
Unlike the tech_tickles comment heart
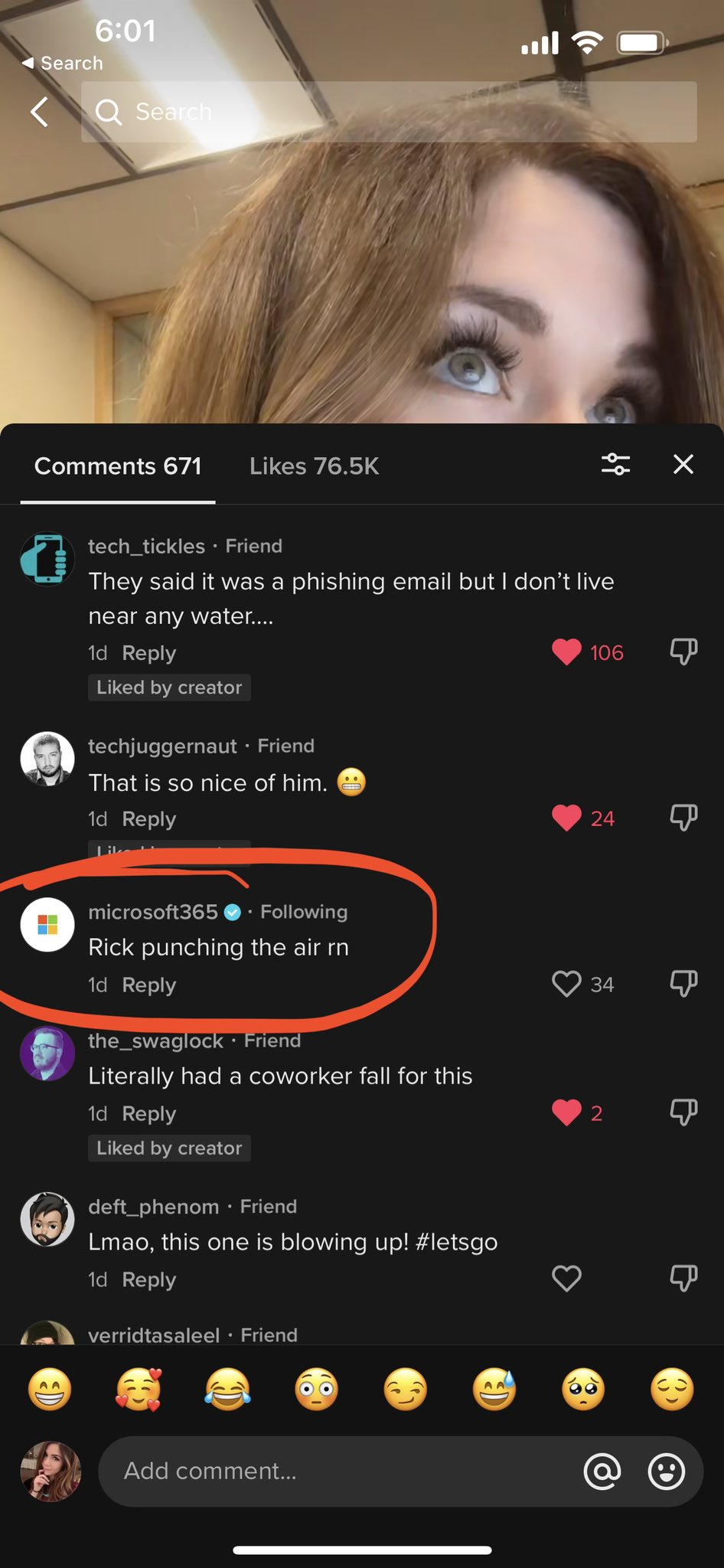point(566,652)
